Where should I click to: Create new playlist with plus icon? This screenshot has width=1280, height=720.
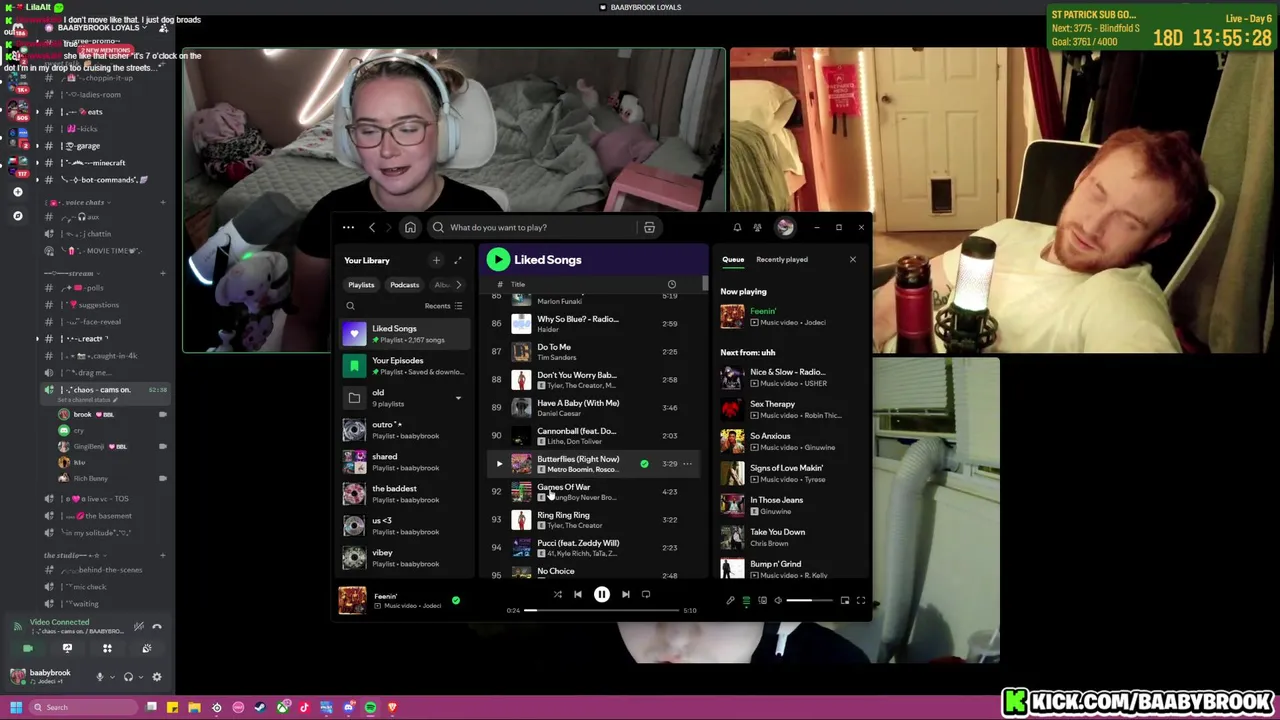coord(436,260)
